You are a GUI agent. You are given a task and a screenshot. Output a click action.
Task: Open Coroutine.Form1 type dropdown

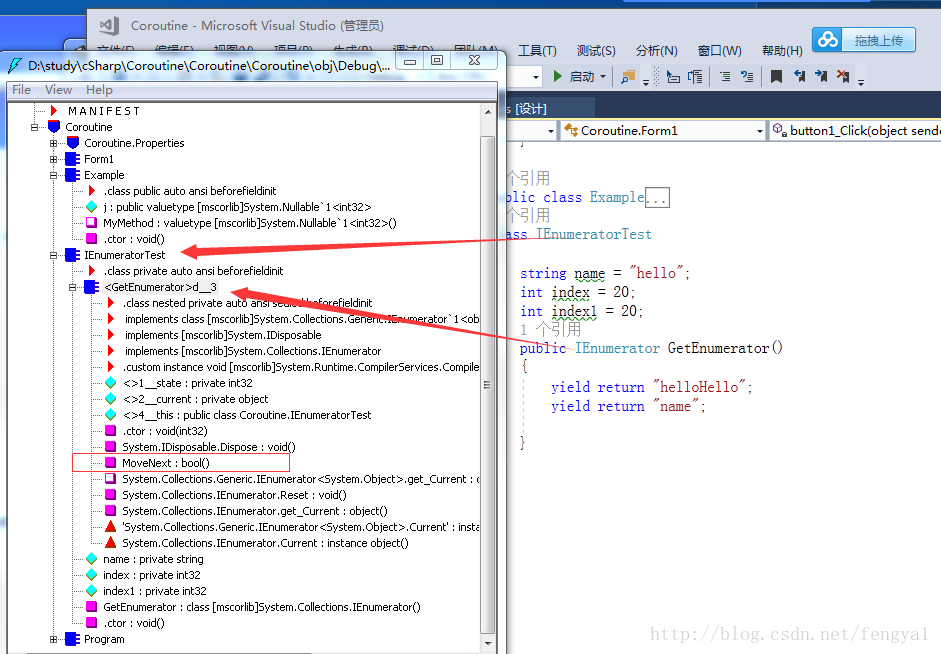(x=760, y=130)
